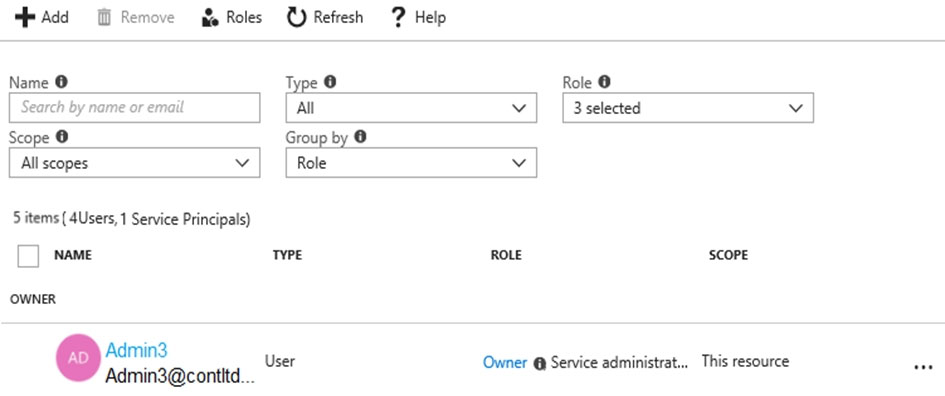
Task: Click the Search by name or email field
Action: pyautogui.click(x=134, y=108)
